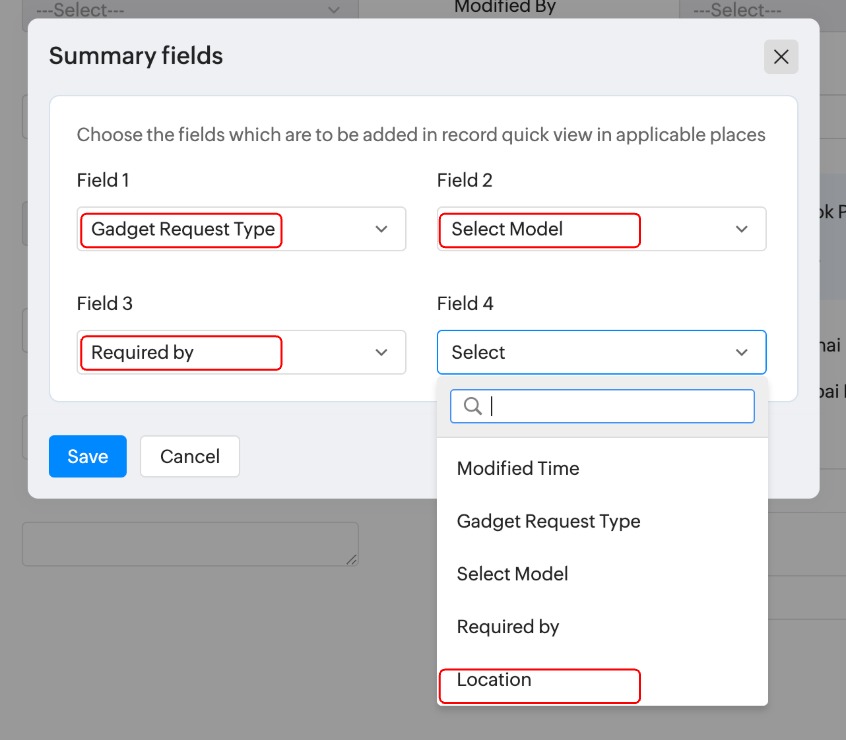Click the Modified By header text

(505, 7)
